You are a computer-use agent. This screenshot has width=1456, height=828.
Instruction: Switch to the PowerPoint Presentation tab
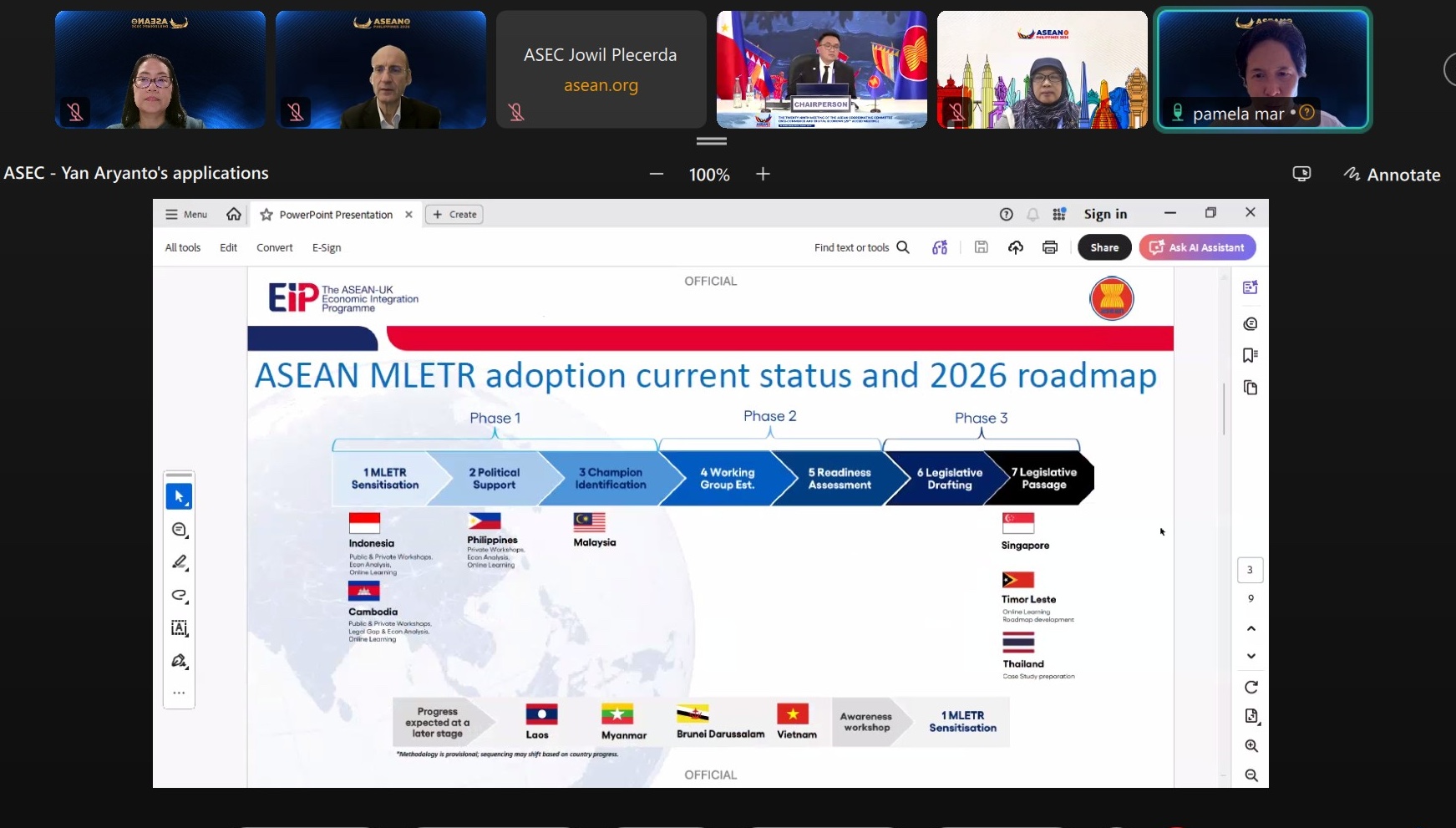point(336,215)
